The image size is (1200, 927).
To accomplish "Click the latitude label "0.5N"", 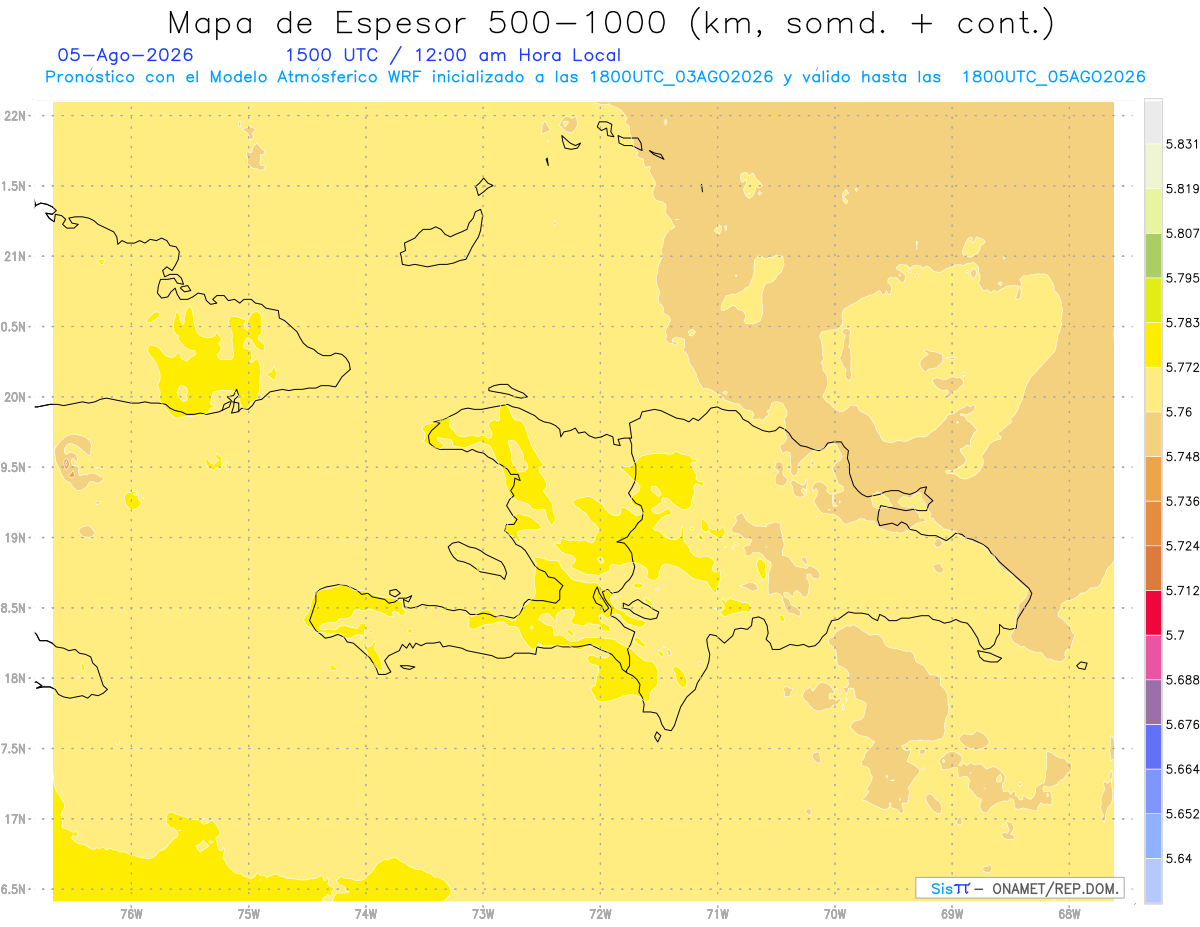I will coord(14,327).
